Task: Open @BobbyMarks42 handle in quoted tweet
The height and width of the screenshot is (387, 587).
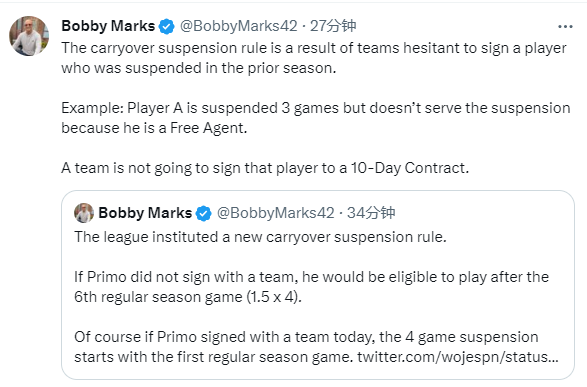Action: 276,213
